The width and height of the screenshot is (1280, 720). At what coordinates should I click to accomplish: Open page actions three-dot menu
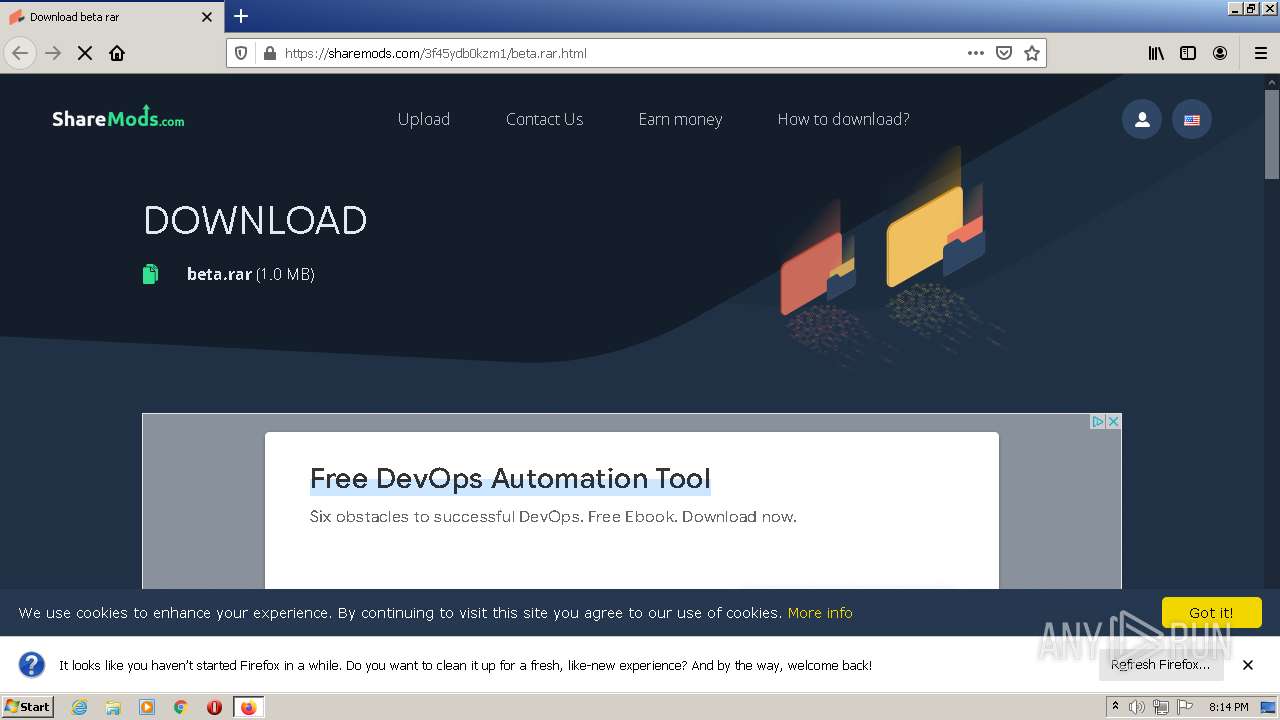[976, 53]
